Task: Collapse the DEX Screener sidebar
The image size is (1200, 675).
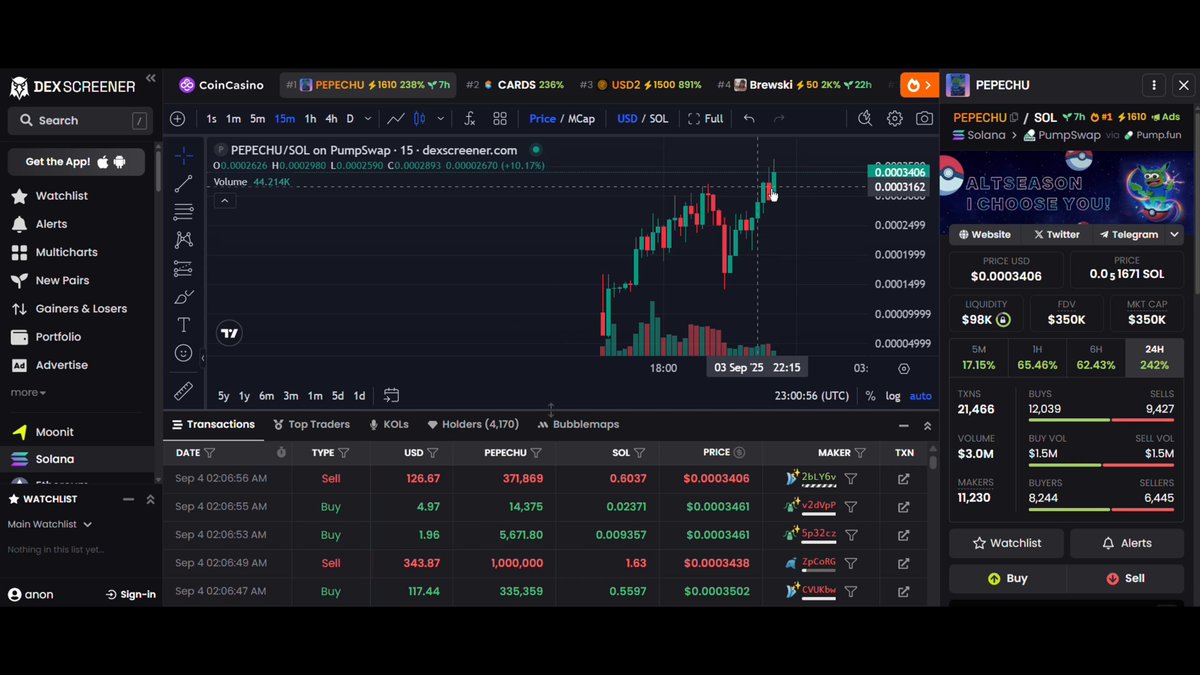Action: coord(151,78)
